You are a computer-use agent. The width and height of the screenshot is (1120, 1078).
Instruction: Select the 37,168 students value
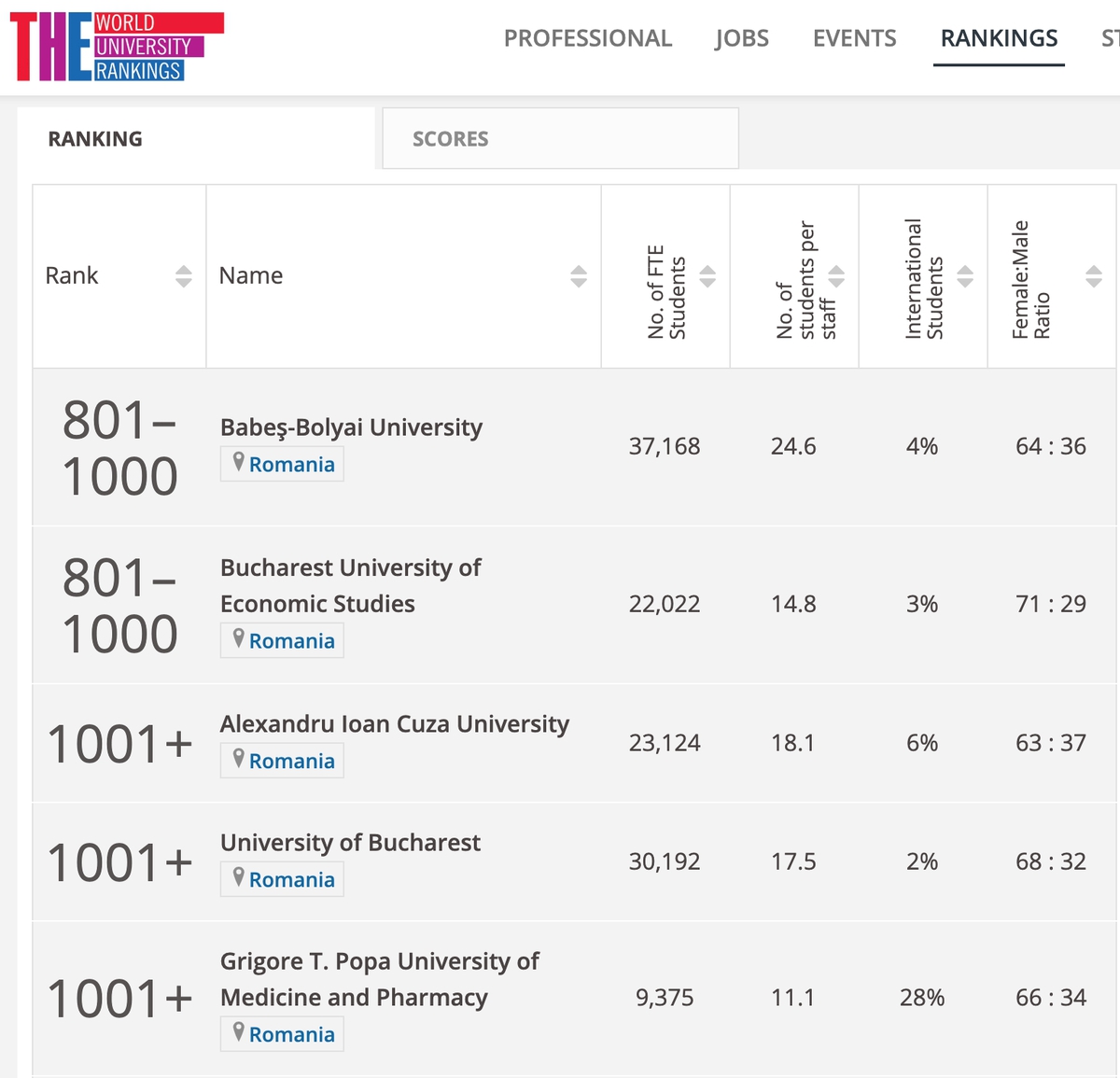pyautogui.click(x=665, y=446)
